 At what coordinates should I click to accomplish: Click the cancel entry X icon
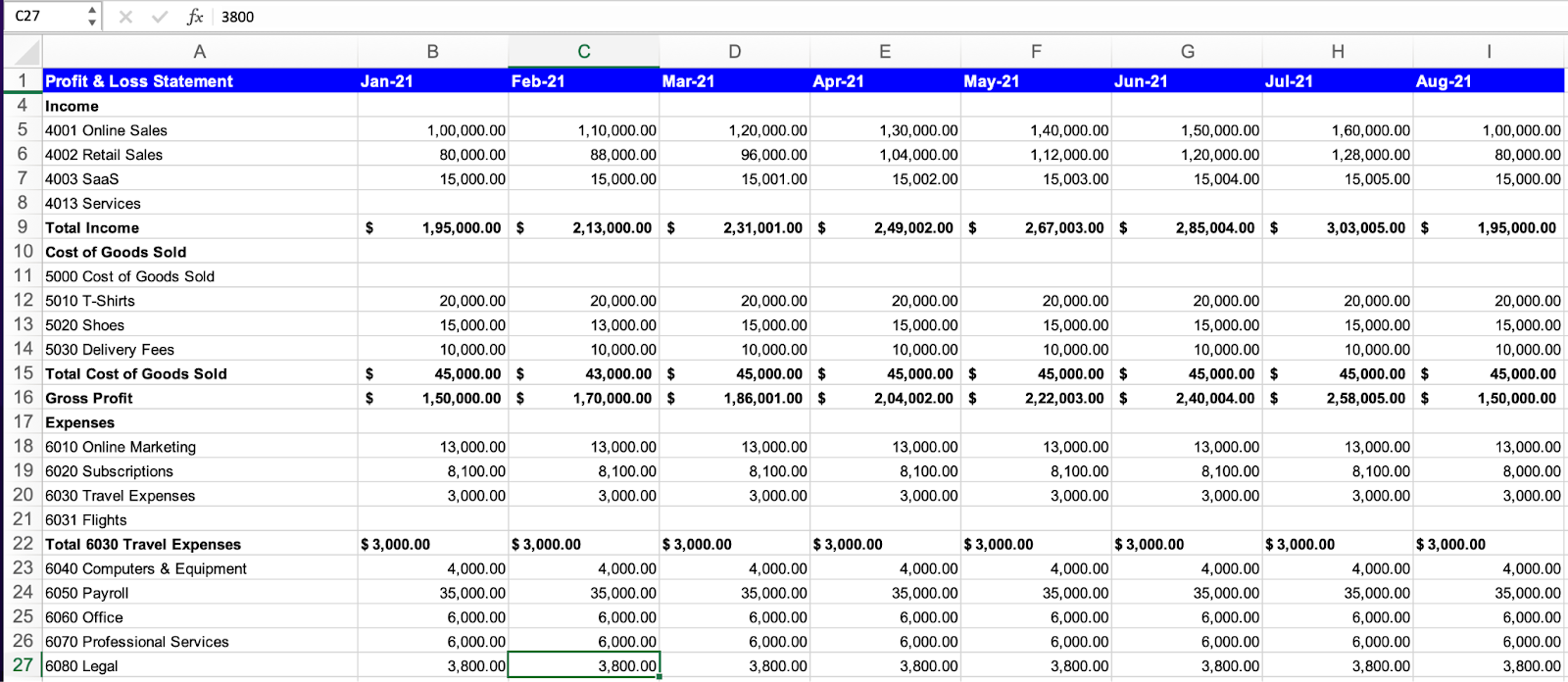tap(125, 17)
